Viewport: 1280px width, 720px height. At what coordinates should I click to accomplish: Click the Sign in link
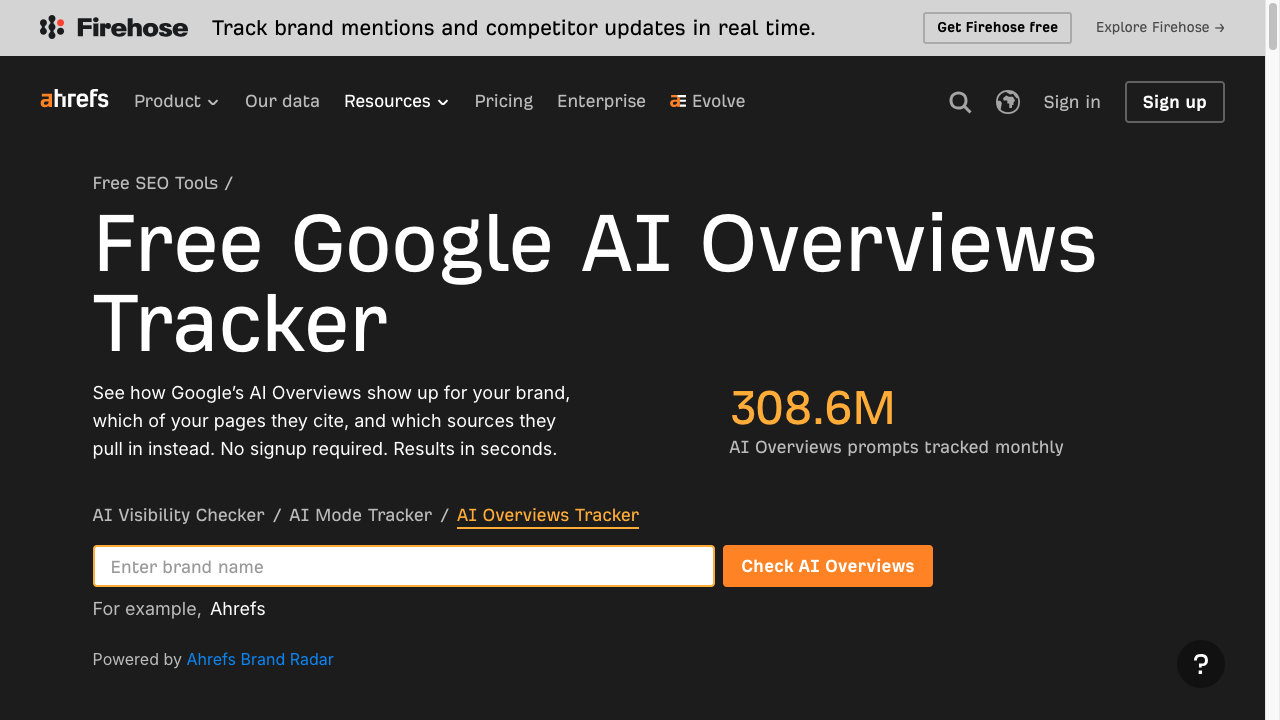[1072, 102]
